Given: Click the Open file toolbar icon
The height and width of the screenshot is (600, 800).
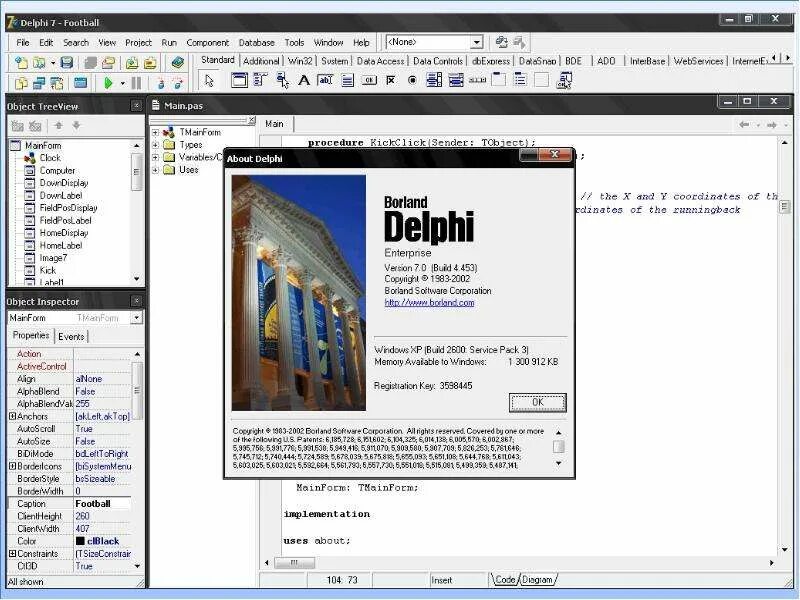Looking at the screenshot, I should pyautogui.click(x=39, y=63).
